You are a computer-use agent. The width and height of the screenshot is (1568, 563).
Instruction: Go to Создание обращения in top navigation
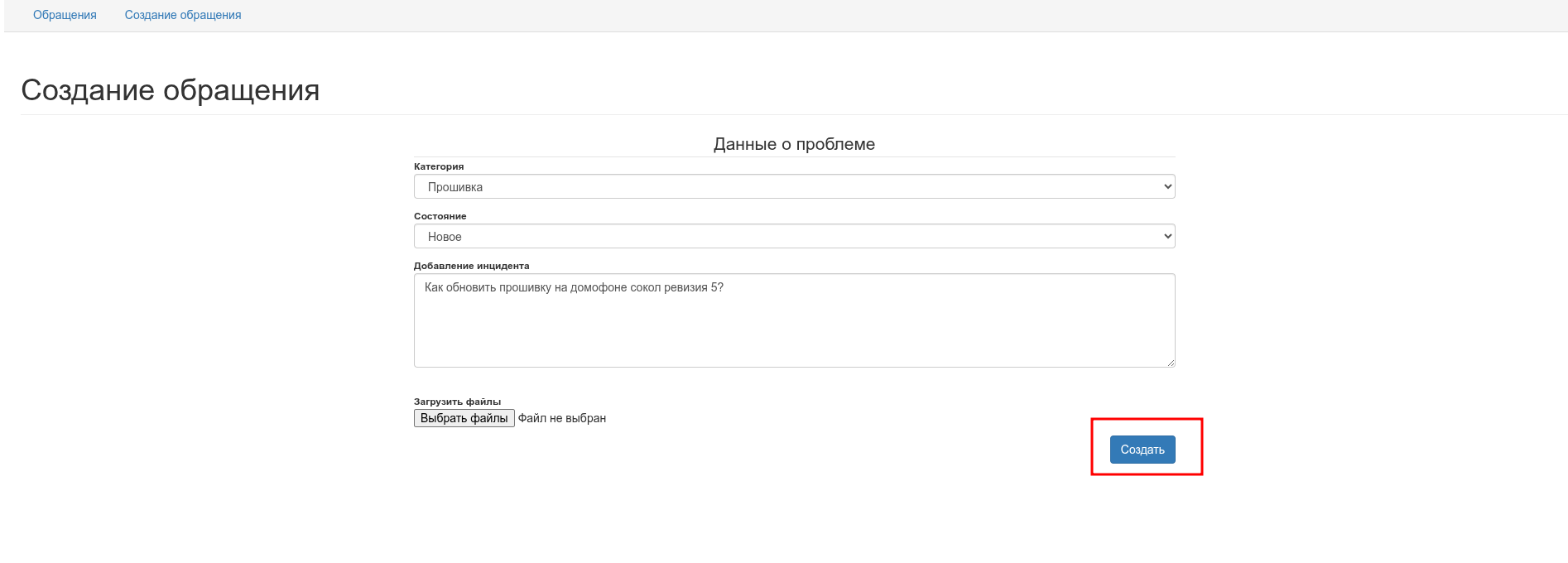[183, 15]
